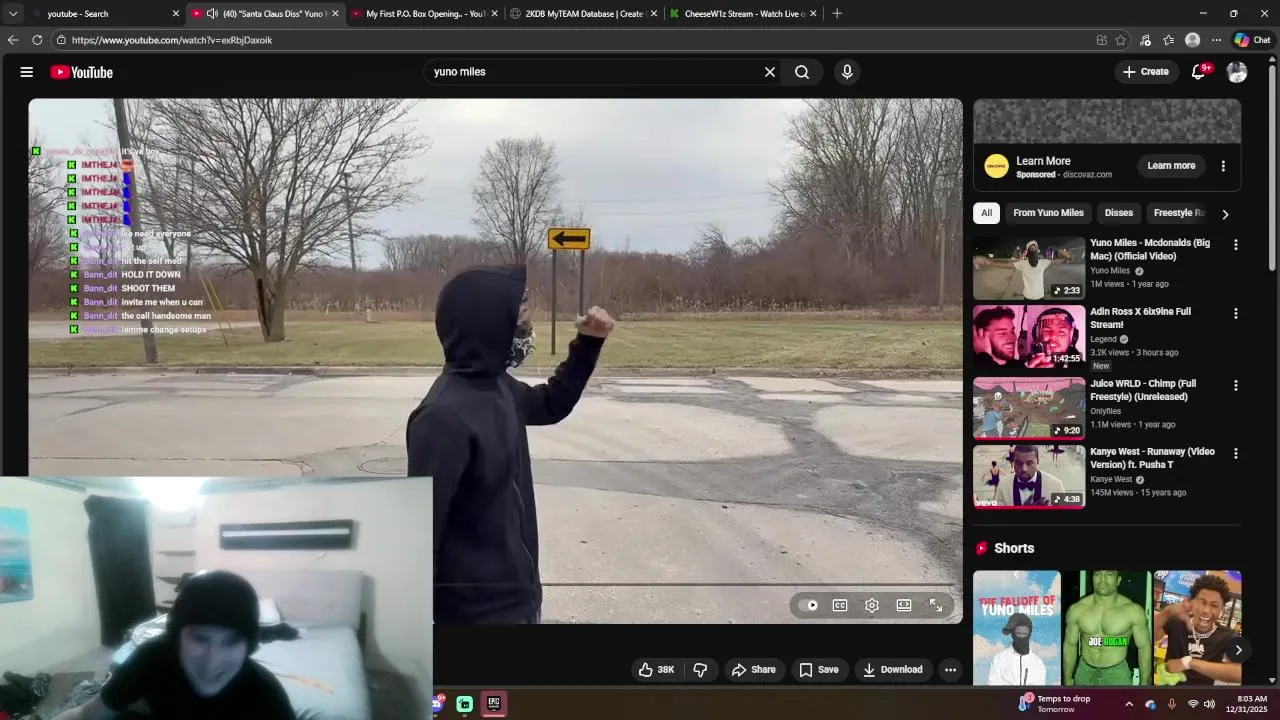Click the Learn more ad button
Screen dimensions: 1280x720
click(x=1171, y=166)
